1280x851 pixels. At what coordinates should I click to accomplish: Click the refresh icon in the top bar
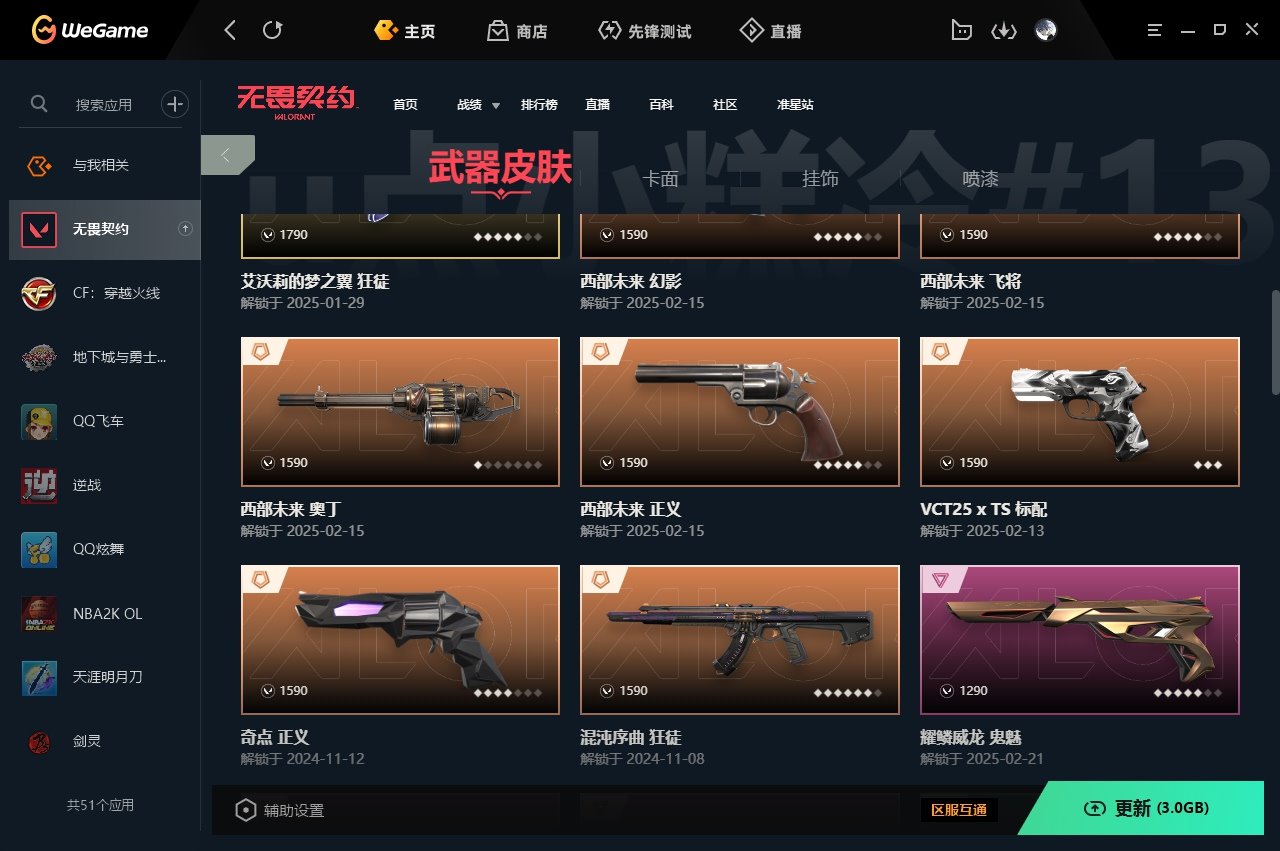click(x=272, y=31)
